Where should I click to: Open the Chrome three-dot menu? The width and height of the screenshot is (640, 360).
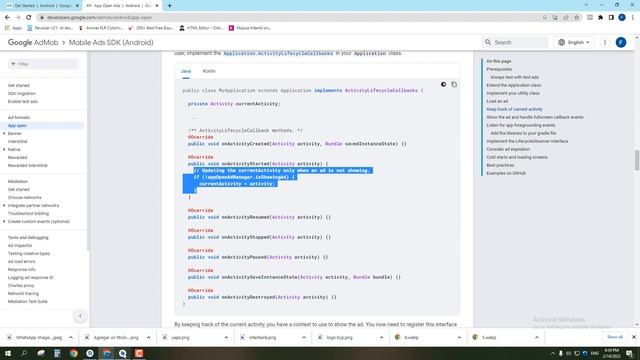click(633, 18)
